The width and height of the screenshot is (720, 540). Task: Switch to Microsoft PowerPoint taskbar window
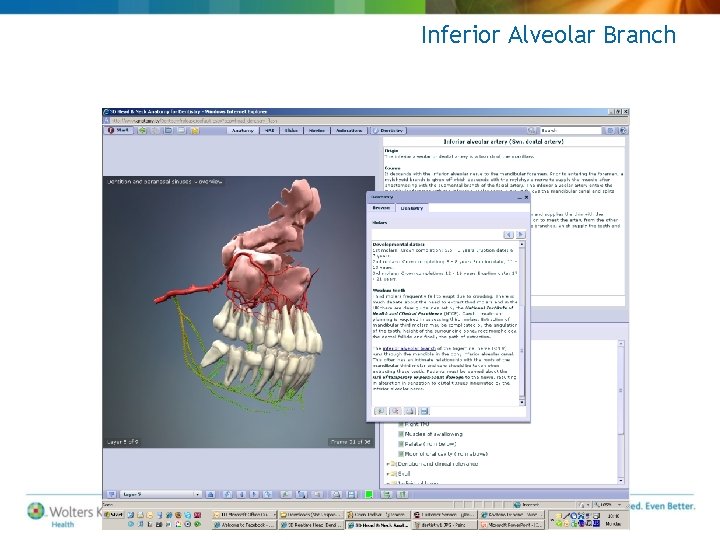point(511,524)
